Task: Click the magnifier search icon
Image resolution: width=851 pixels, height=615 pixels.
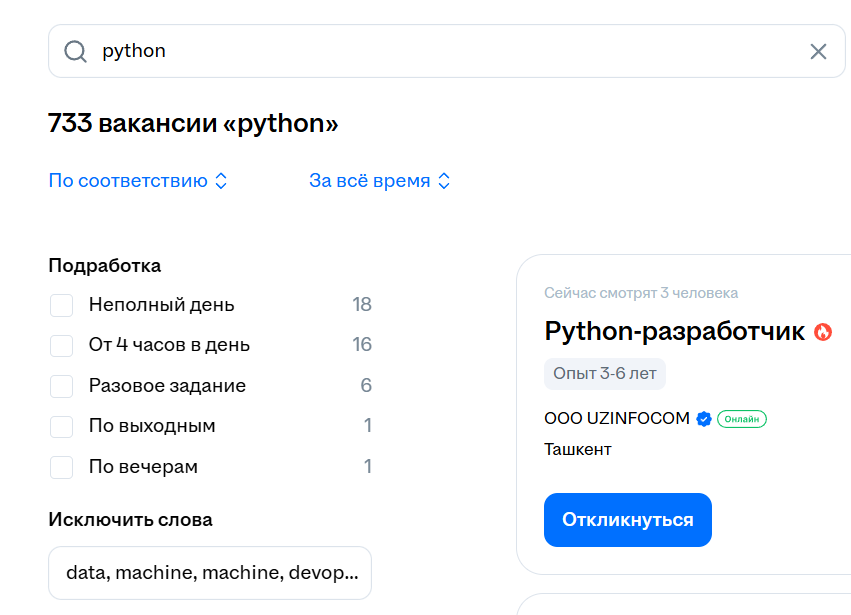Action: click(75, 51)
